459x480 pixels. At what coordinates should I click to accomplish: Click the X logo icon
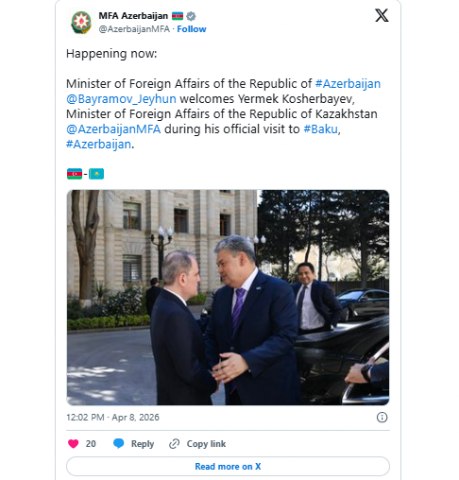[382, 15]
